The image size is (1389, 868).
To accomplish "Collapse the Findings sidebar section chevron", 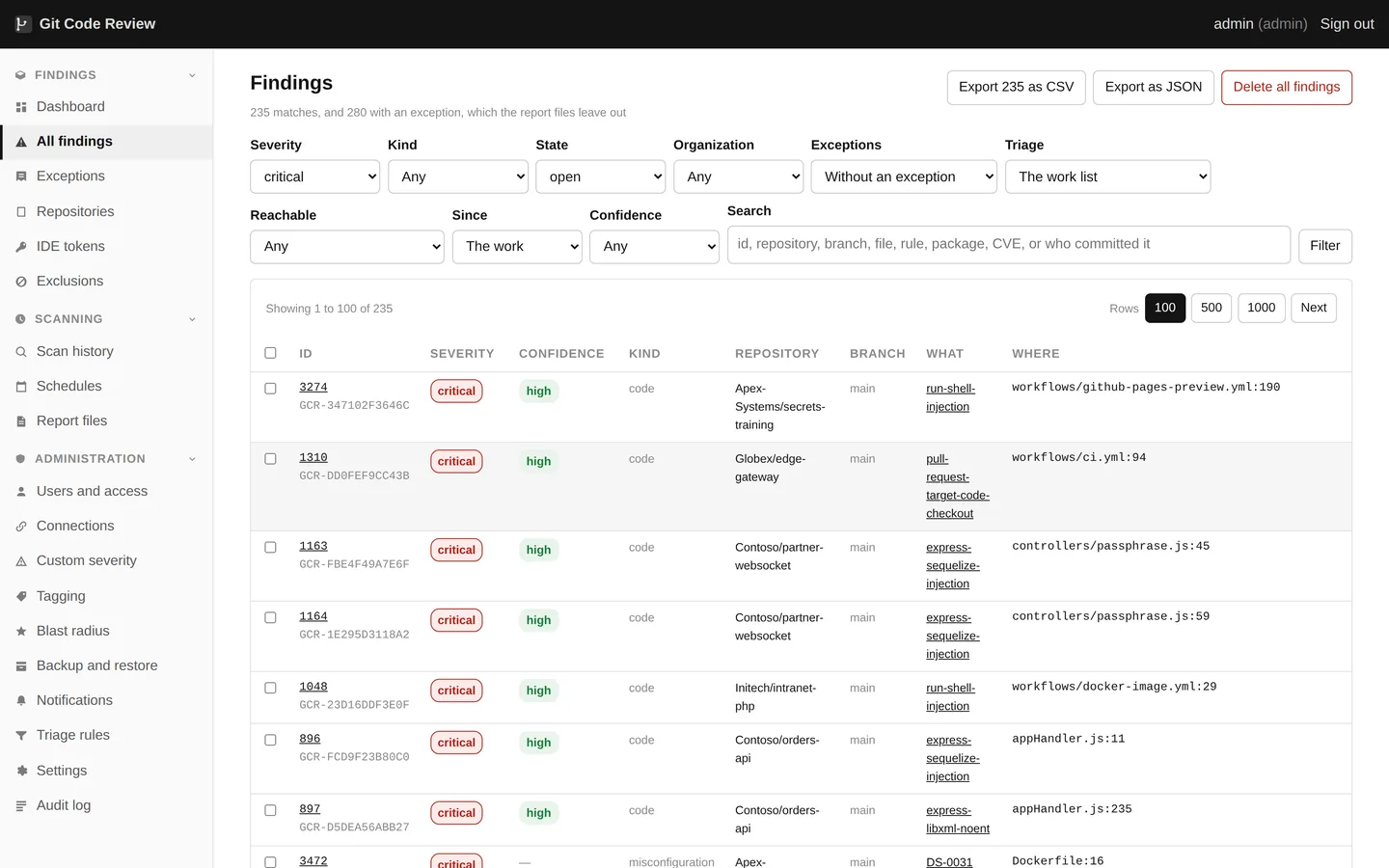I will tap(192, 75).
